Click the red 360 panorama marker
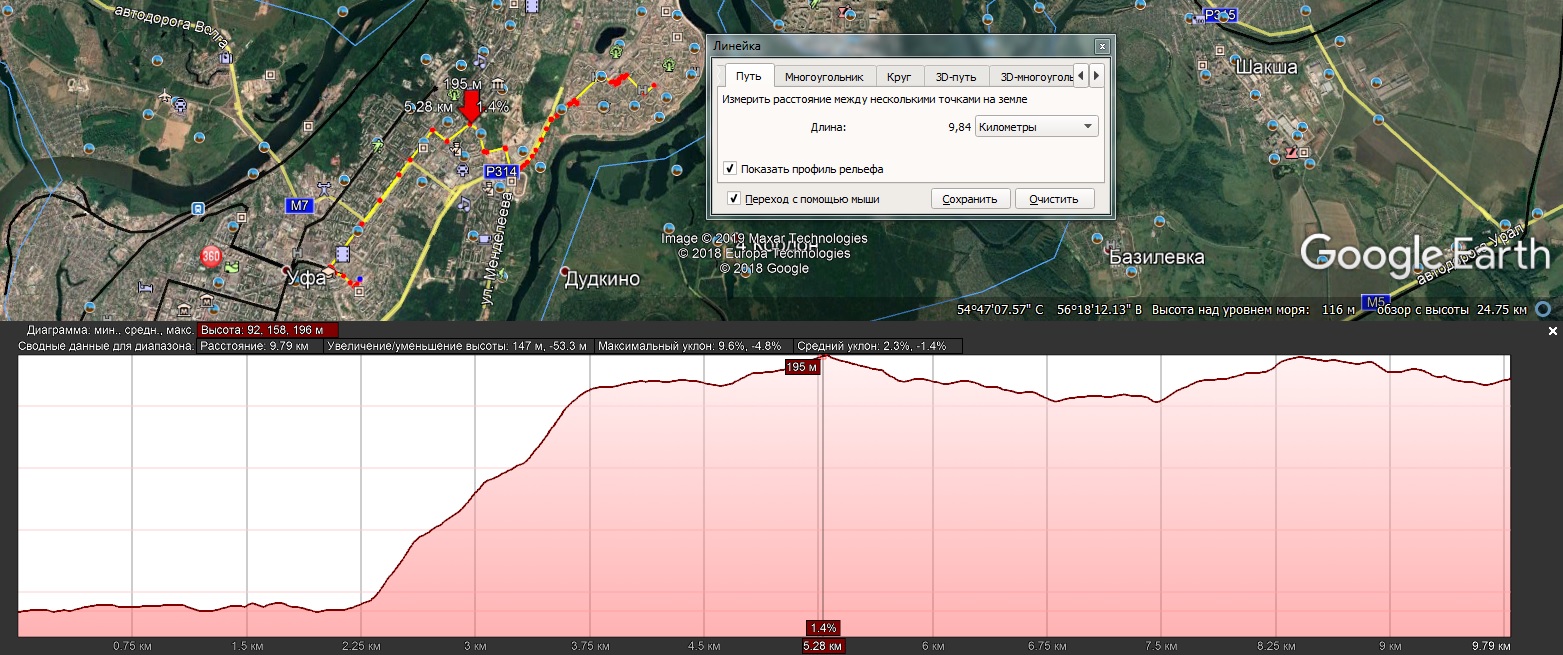This screenshot has height=655, width=1563. tap(211, 256)
